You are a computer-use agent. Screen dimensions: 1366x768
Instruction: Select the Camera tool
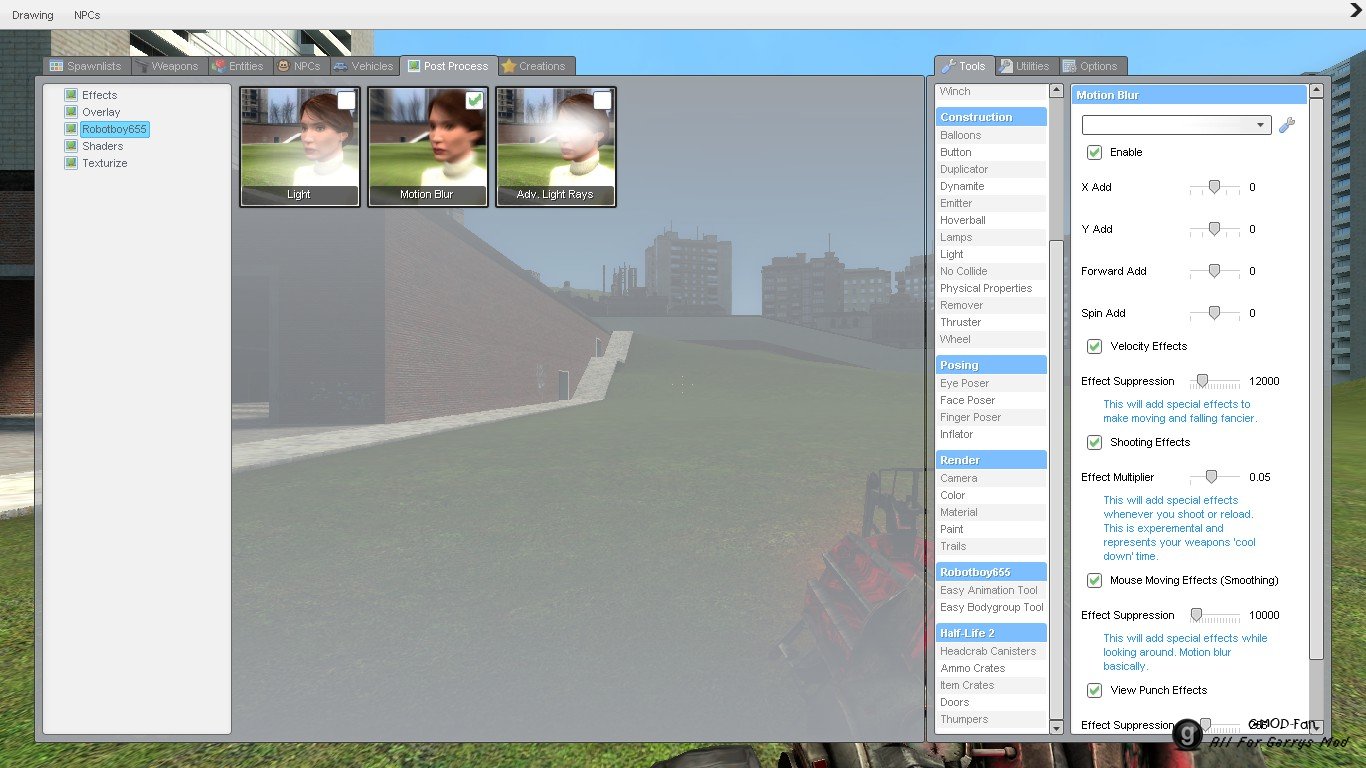(991, 478)
